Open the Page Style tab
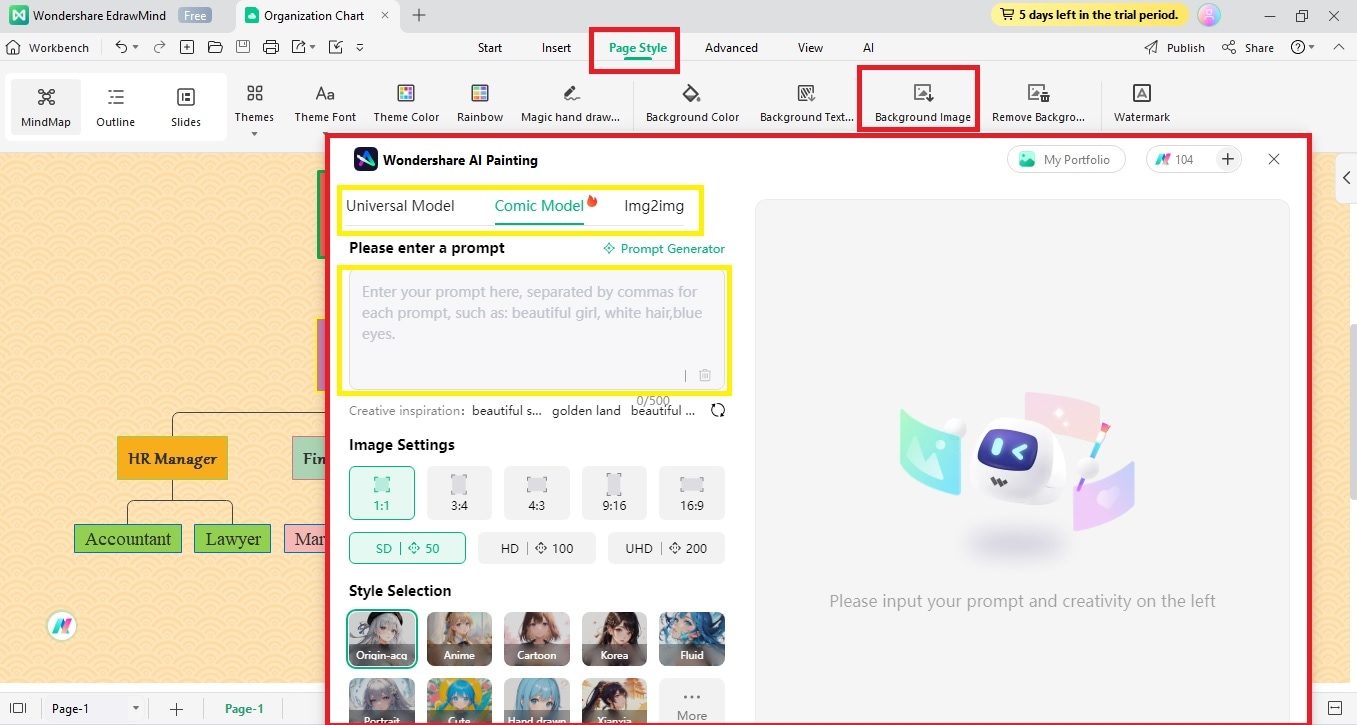The image size is (1357, 725). pyautogui.click(x=638, y=48)
